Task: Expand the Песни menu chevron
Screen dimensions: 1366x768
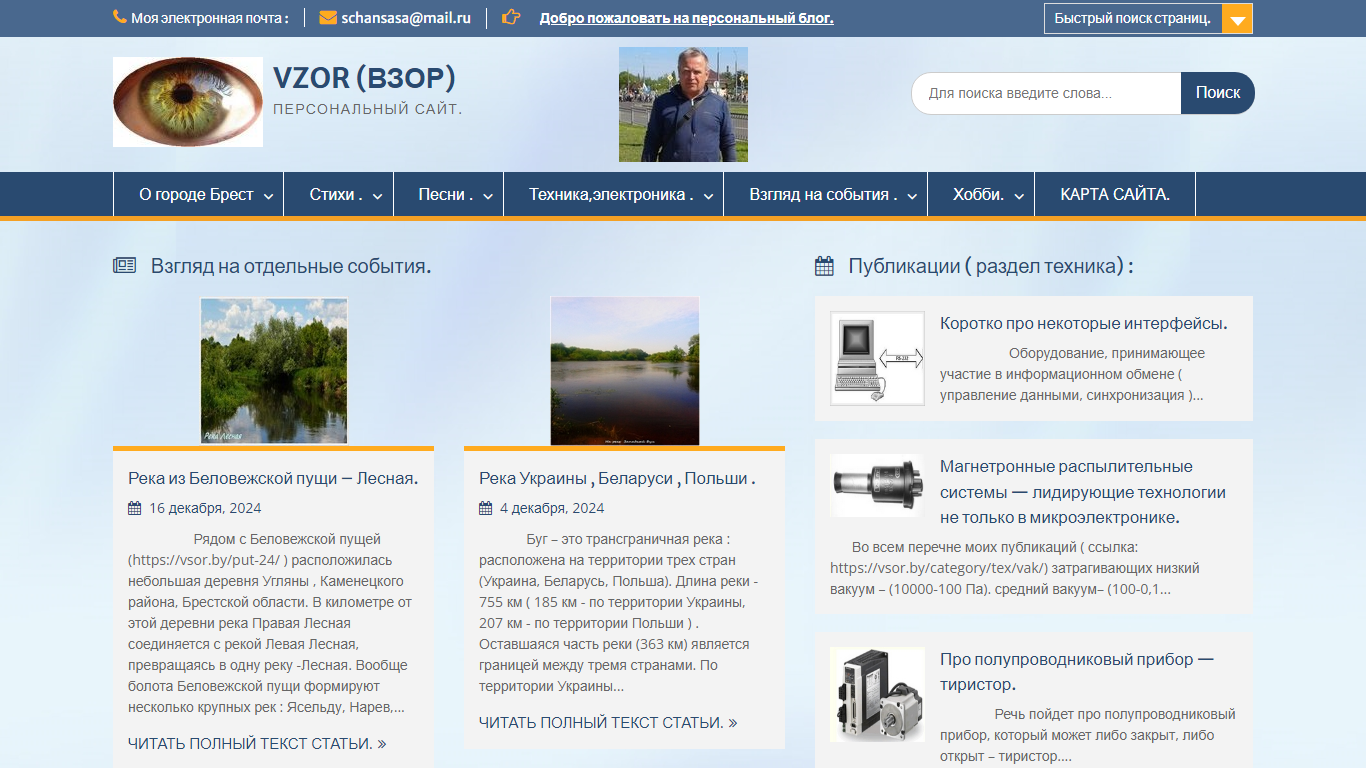Action: pos(488,197)
